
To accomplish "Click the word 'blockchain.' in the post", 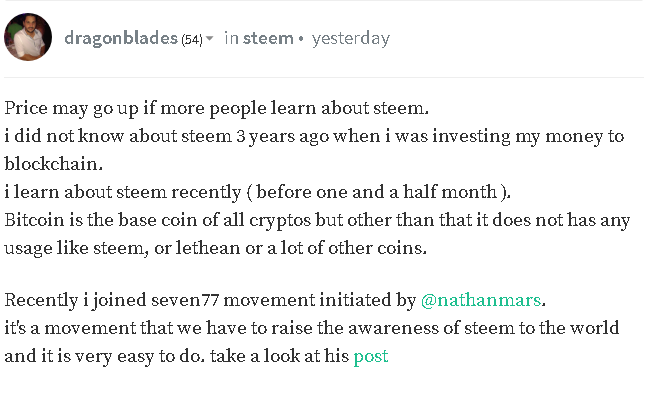I will tap(54, 164).
